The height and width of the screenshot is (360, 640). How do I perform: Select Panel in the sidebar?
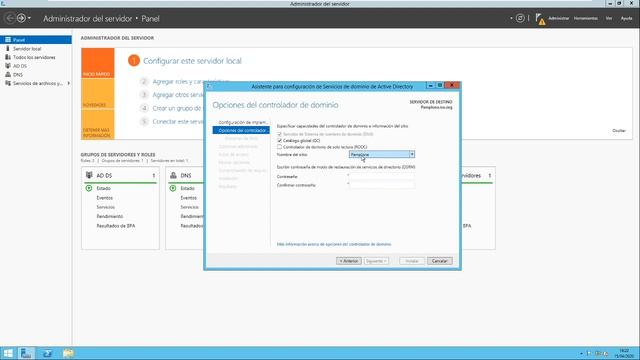point(36,40)
